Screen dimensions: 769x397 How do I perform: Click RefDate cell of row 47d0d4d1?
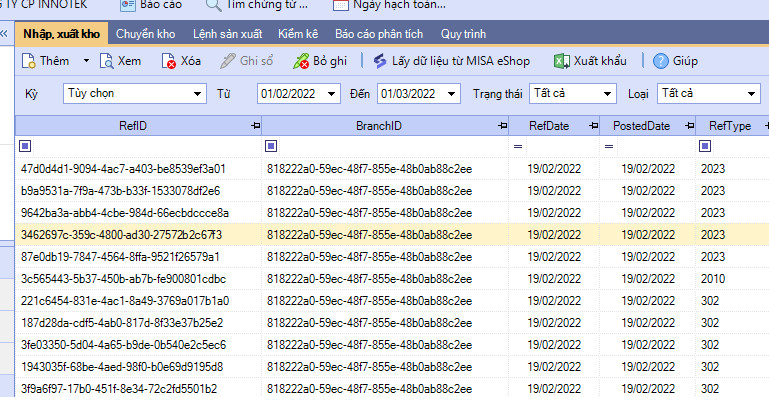click(554, 169)
